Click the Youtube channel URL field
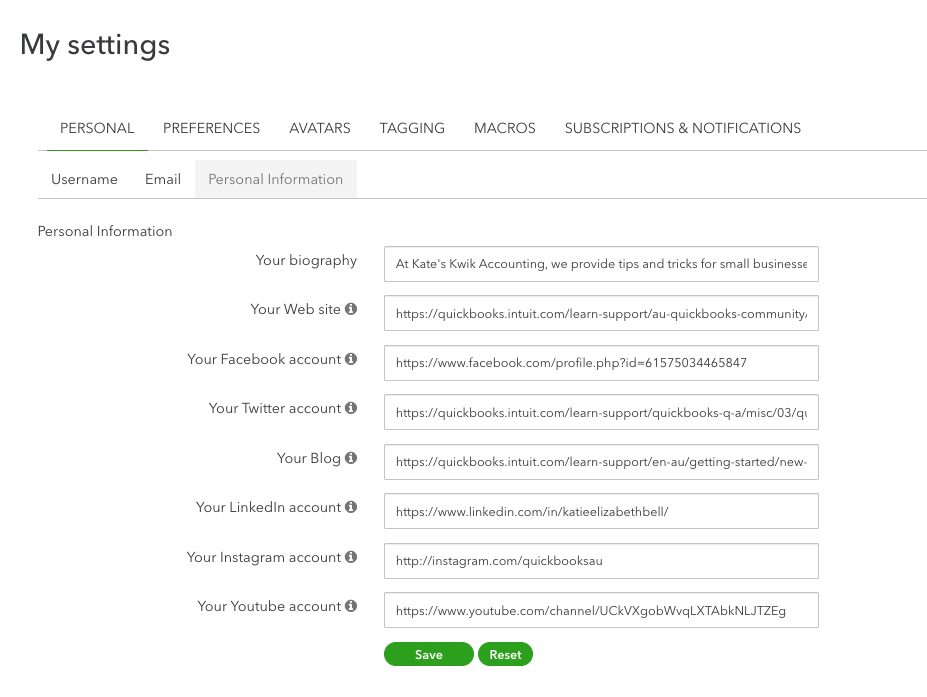This screenshot has height=697, width=927. coord(600,610)
